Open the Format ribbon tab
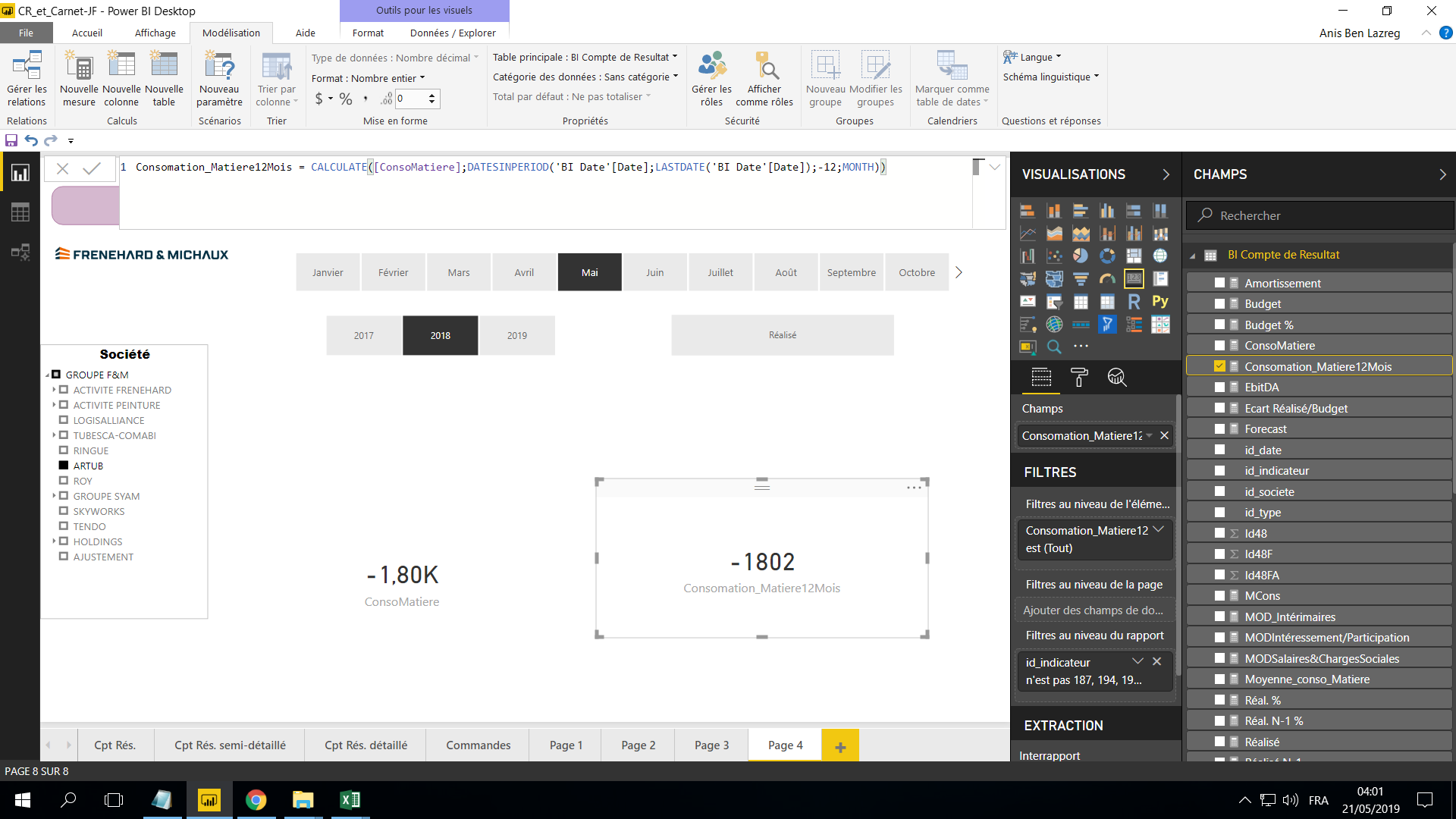This screenshot has height=819, width=1456. click(x=368, y=33)
